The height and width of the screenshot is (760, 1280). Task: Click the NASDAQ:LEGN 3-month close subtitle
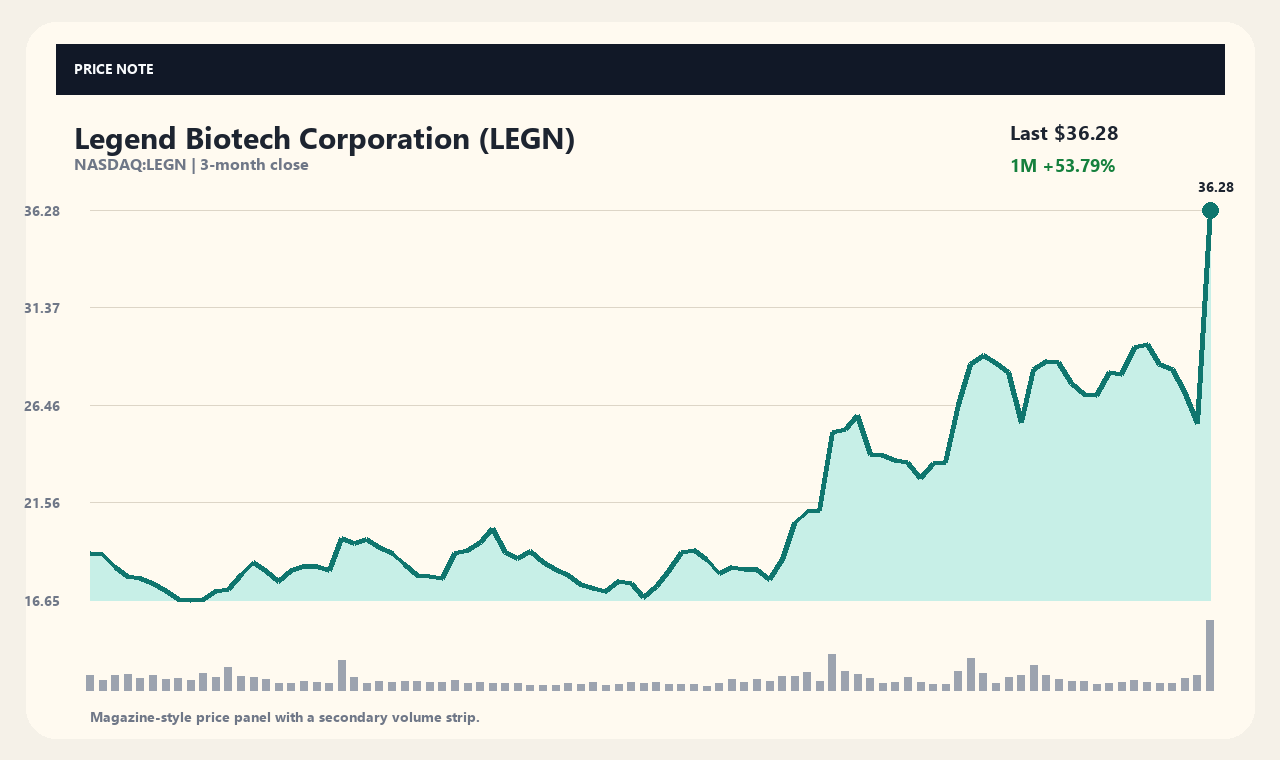[x=191, y=165]
